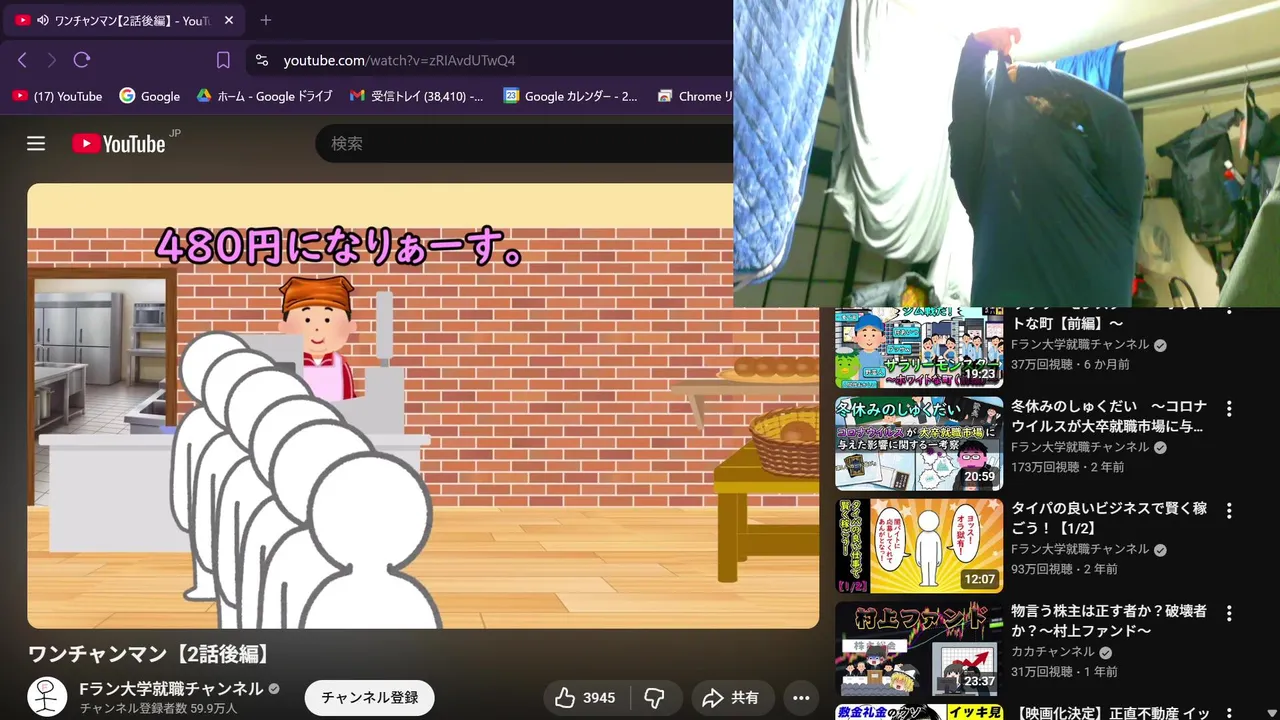Click the address bar URL
The width and height of the screenshot is (1280, 720).
coord(399,60)
